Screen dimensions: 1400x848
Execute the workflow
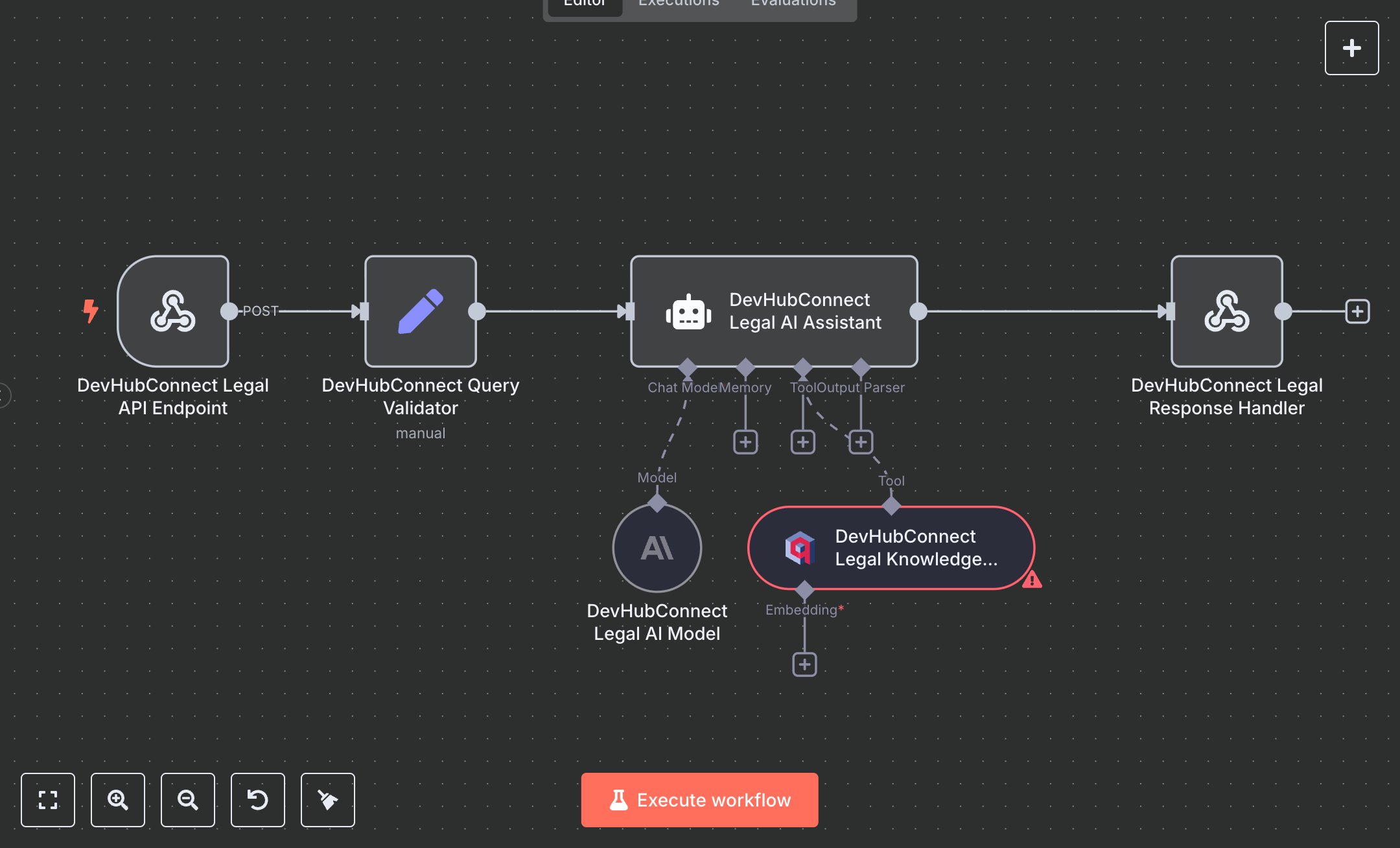pyautogui.click(x=699, y=799)
